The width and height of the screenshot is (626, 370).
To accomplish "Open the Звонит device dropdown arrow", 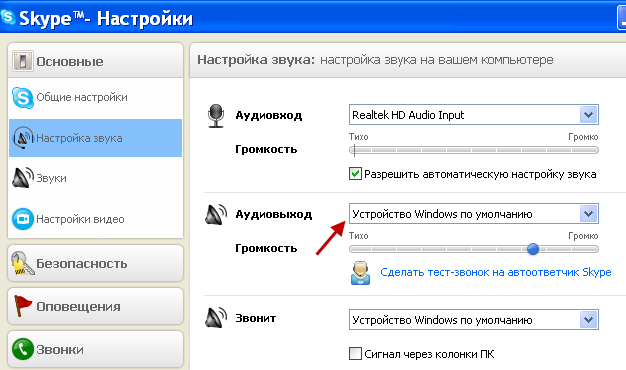I will (x=588, y=320).
